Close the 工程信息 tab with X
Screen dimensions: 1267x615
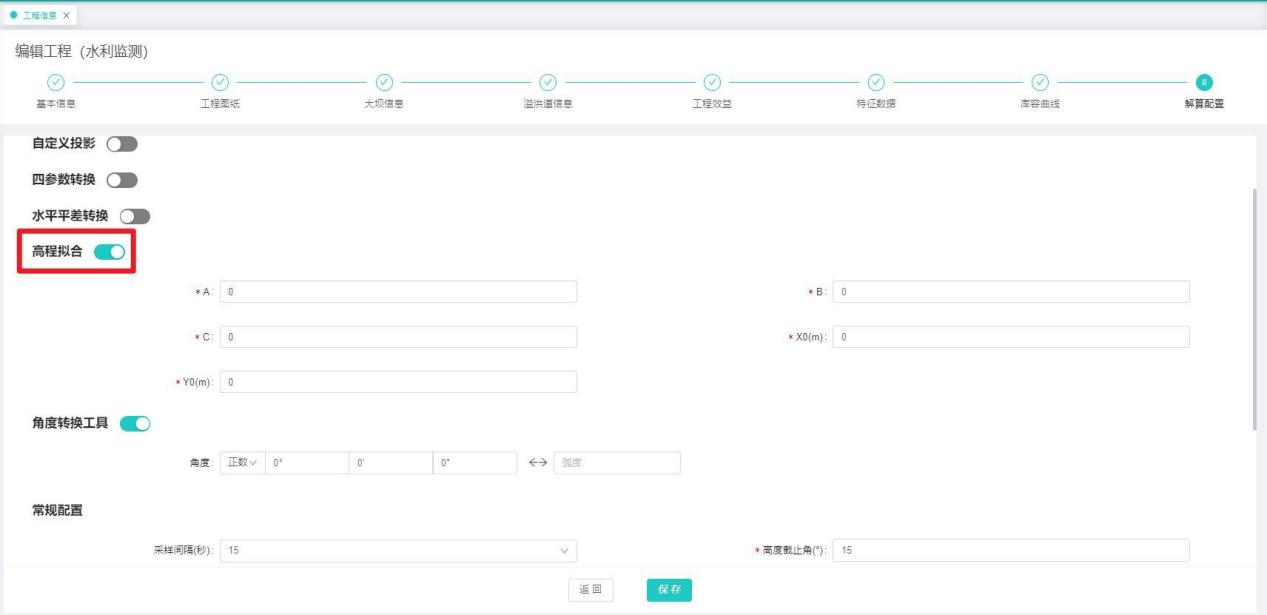(67, 15)
